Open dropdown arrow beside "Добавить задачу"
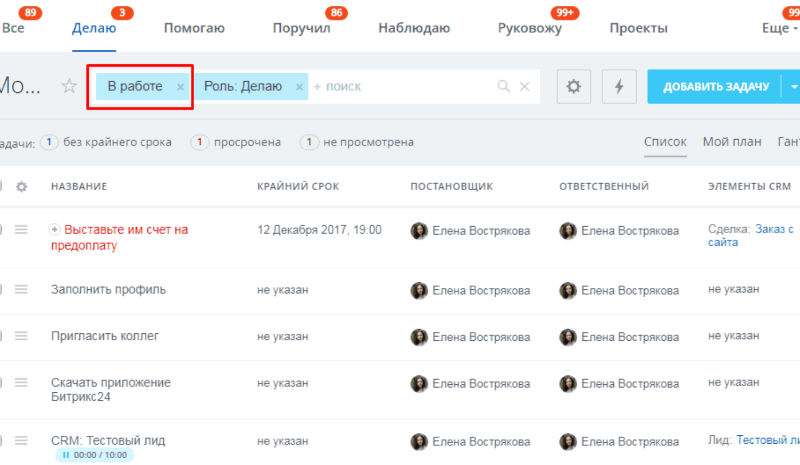Screen dimensions: 800x465 pyautogui.click(x=793, y=87)
